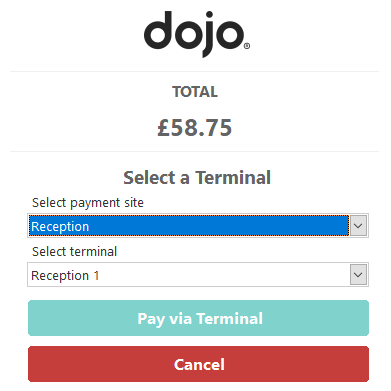Click the chevron icon next to Reception 1

click(x=358, y=275)
